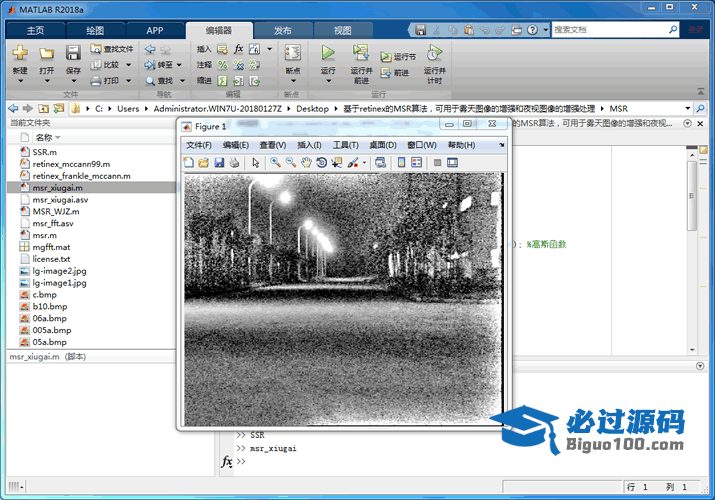Select Pan hand tool in Figure 1
This screenshot has width=715, height=500.
tap(306, 162)
